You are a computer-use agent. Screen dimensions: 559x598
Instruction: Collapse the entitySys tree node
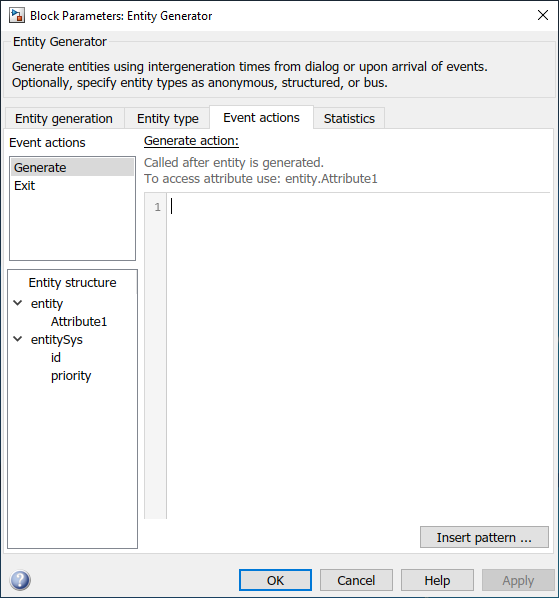(x=18, y=339)
